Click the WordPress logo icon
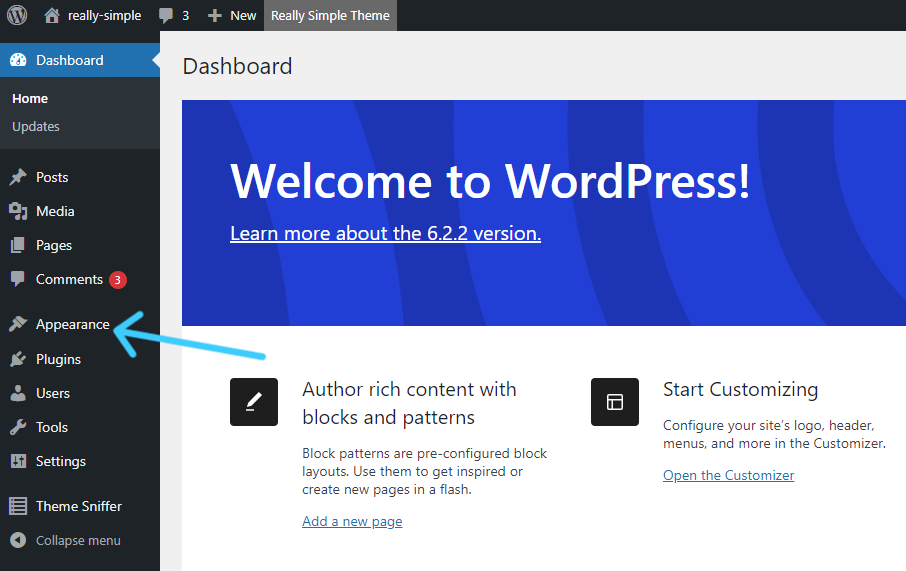 [x=17, y=15]
